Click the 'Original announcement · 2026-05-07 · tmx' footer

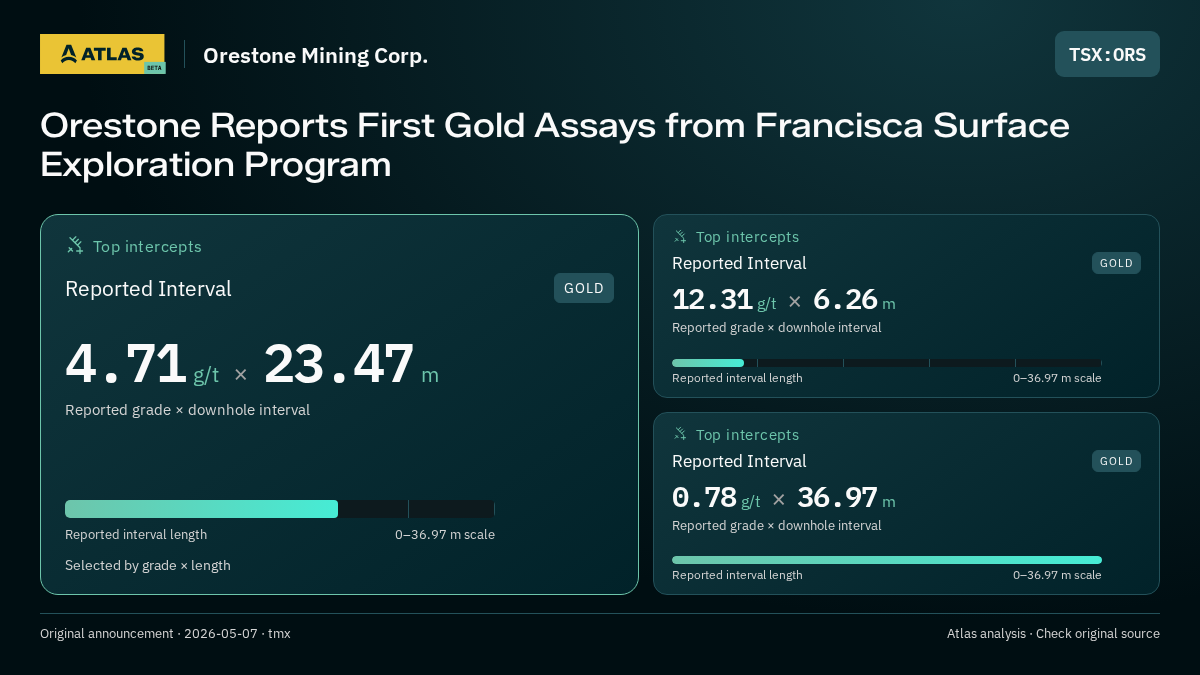(165, 634)
